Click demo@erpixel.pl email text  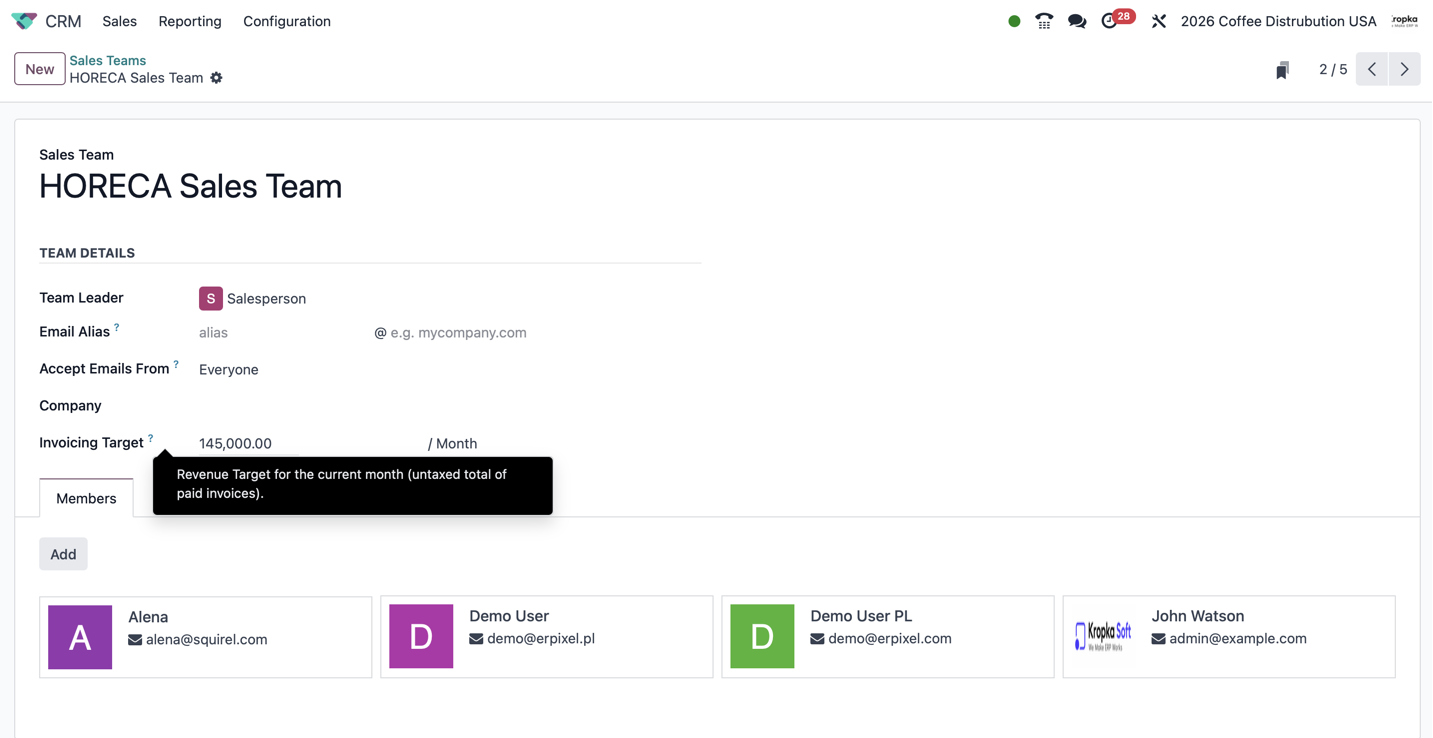(x=541, y=639)
